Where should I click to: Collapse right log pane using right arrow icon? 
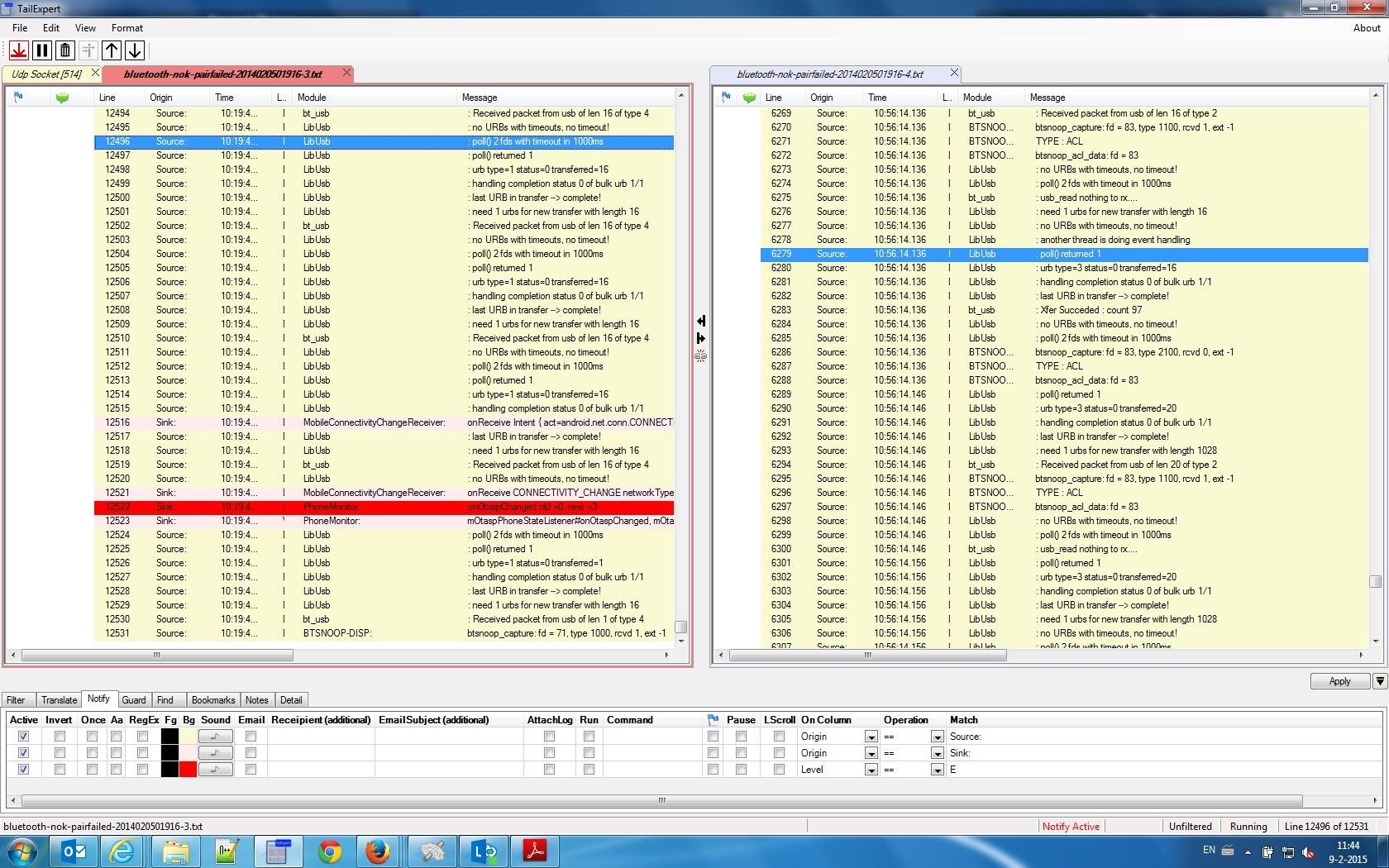click(x=700, y=338)
